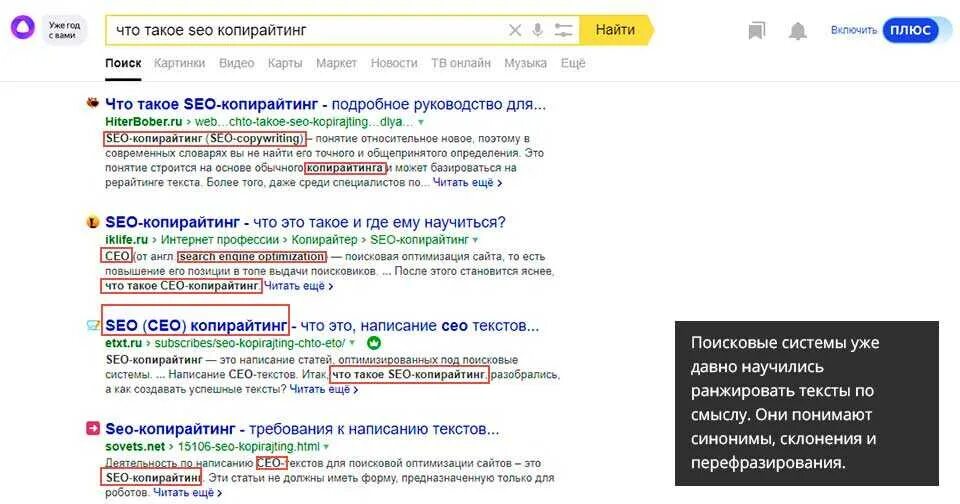Clear the search query with X
The width and height of the screenshot is (960, 504).
pyautogui.click(x=515, y=30)
